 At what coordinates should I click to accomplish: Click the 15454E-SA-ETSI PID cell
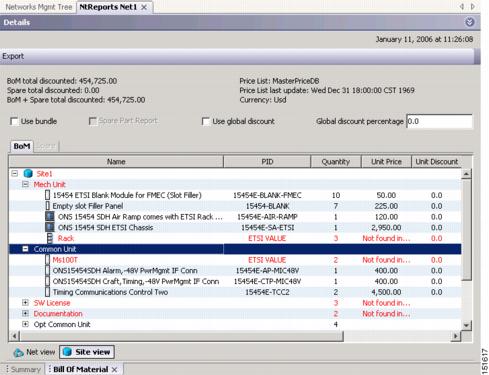coord(267,228)
